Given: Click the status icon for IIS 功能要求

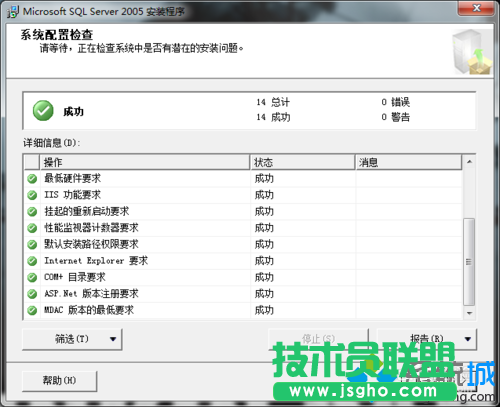Looking at the screenshot, I should tap(32, 195).
